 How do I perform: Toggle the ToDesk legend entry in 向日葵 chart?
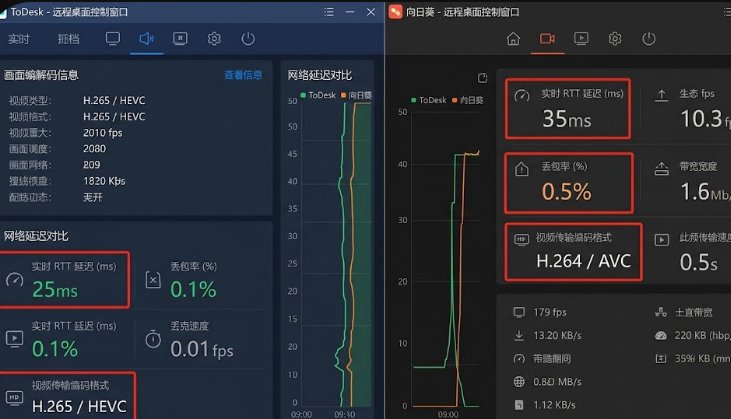pyautogui.click(x=429, y=100)
